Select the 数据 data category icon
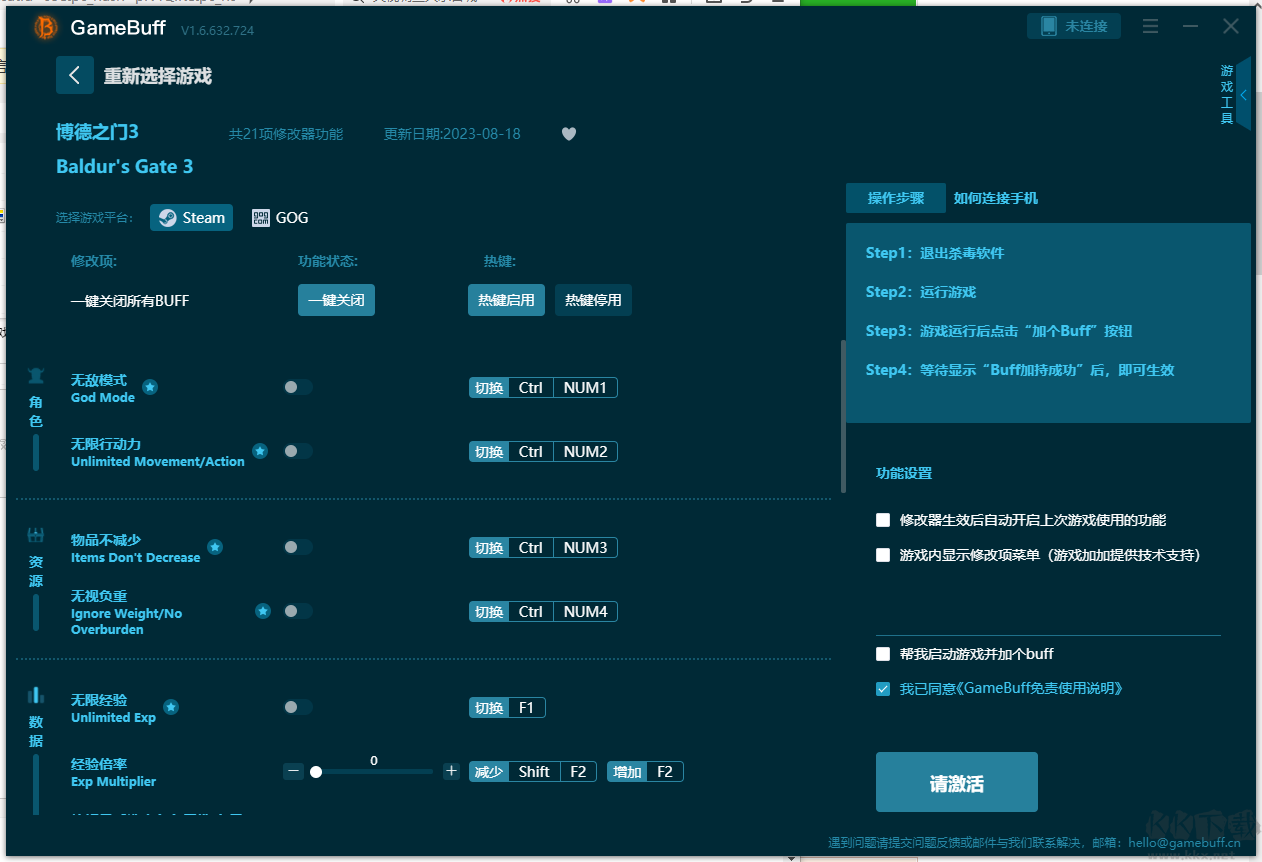1262x862 pixels. coord(36,695)
